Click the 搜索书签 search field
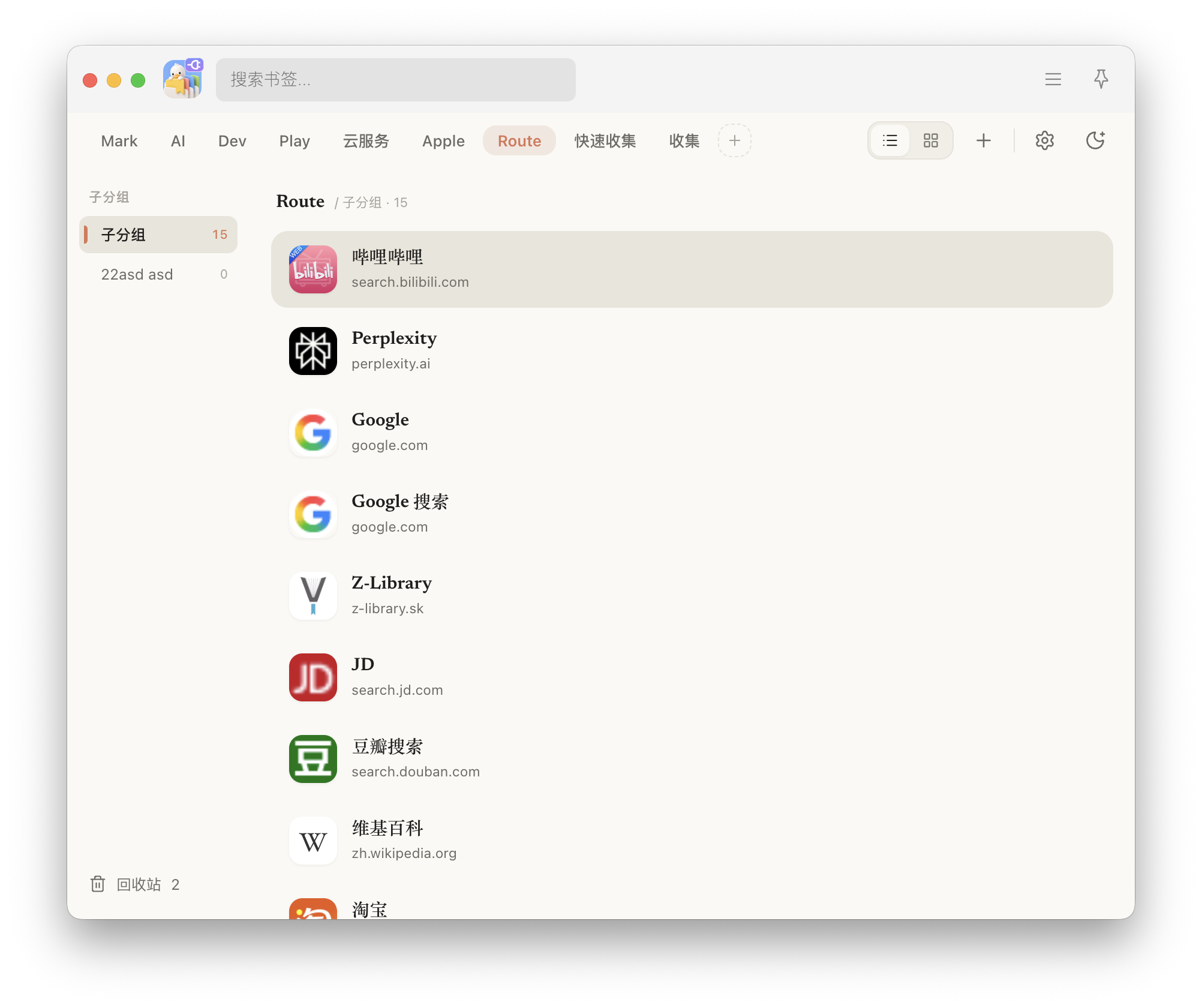Image resolution: width=1202 pixels, height=1008 pixels. point(396,79)
